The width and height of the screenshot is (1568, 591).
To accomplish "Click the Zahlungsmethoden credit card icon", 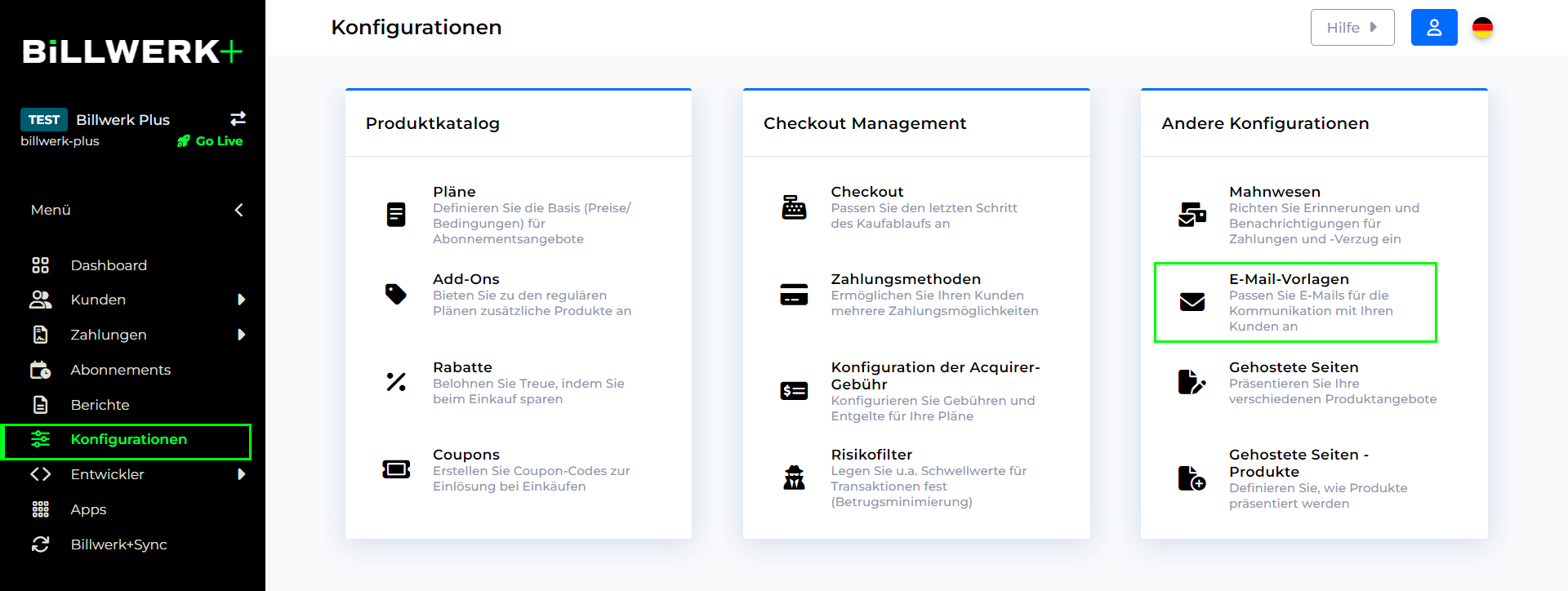I will (794, 294).
